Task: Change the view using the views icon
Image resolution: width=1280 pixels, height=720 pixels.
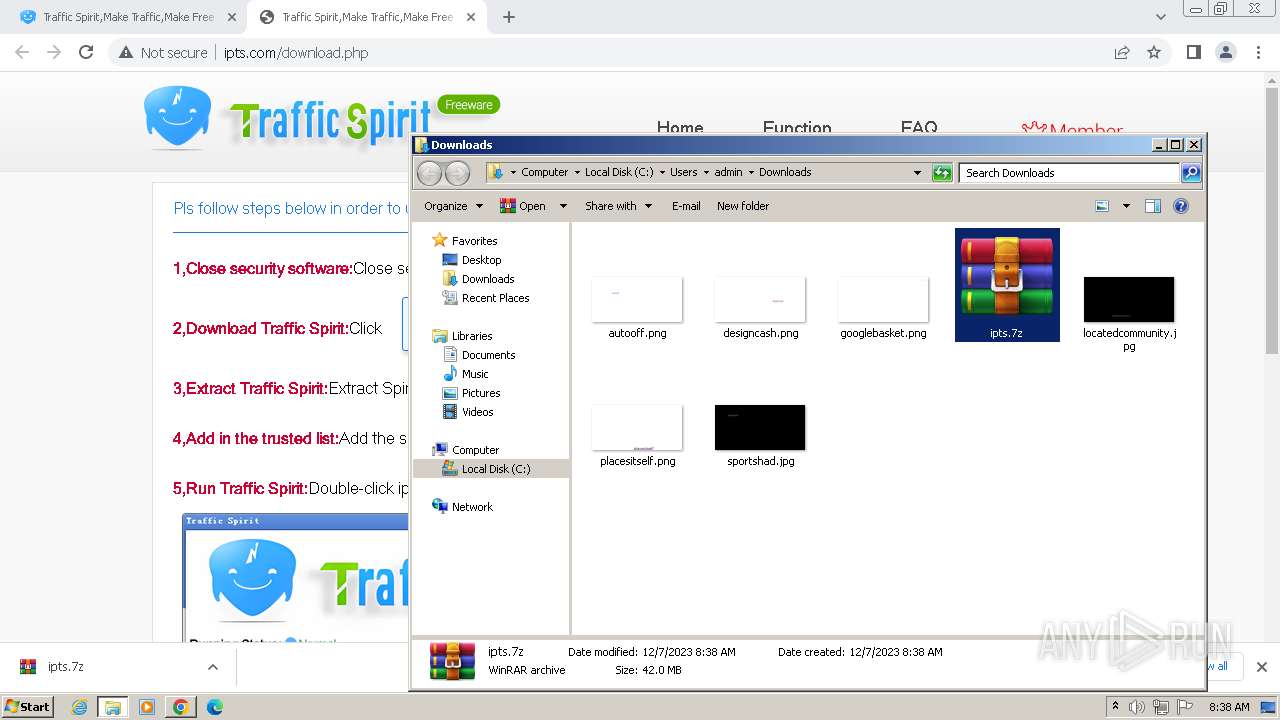Action: 1102,206
